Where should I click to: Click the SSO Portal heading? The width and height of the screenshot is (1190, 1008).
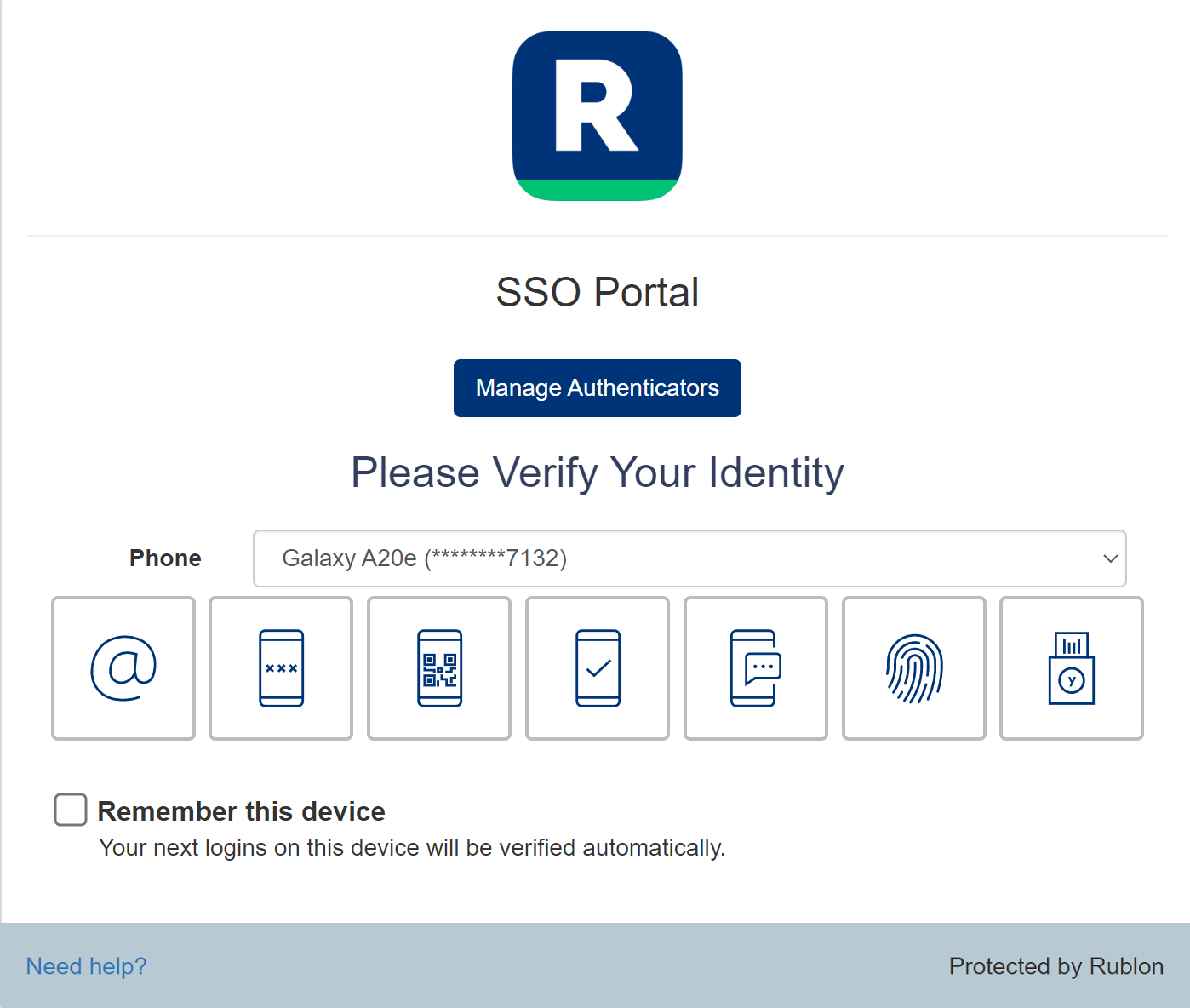coord(598,293)
